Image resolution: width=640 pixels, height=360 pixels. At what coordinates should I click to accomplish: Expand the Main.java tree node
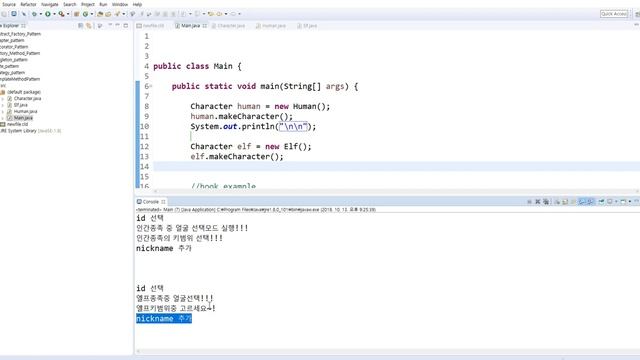pos(3,118)
